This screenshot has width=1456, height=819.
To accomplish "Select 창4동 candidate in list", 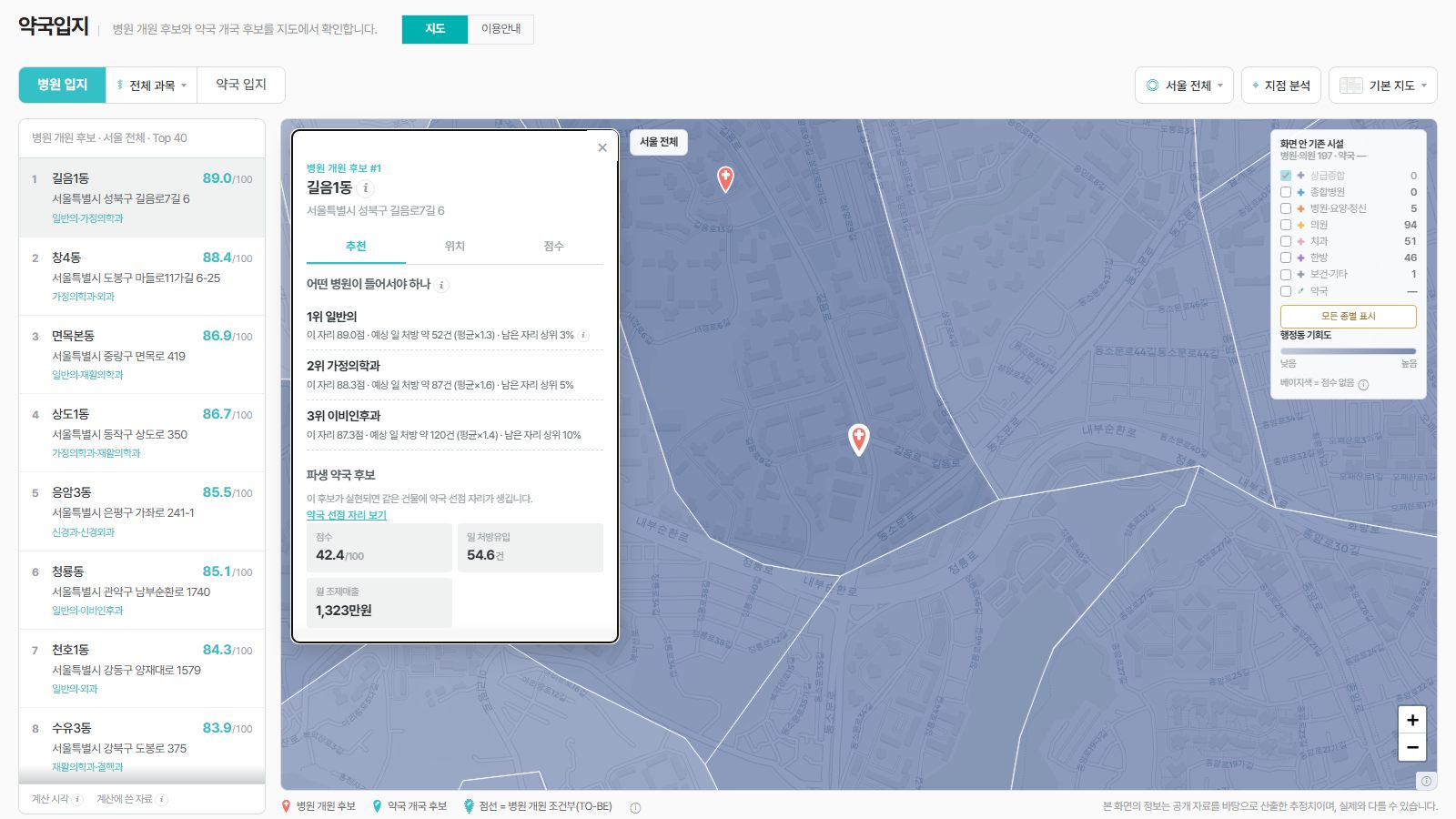I will [x=142, y=276].
